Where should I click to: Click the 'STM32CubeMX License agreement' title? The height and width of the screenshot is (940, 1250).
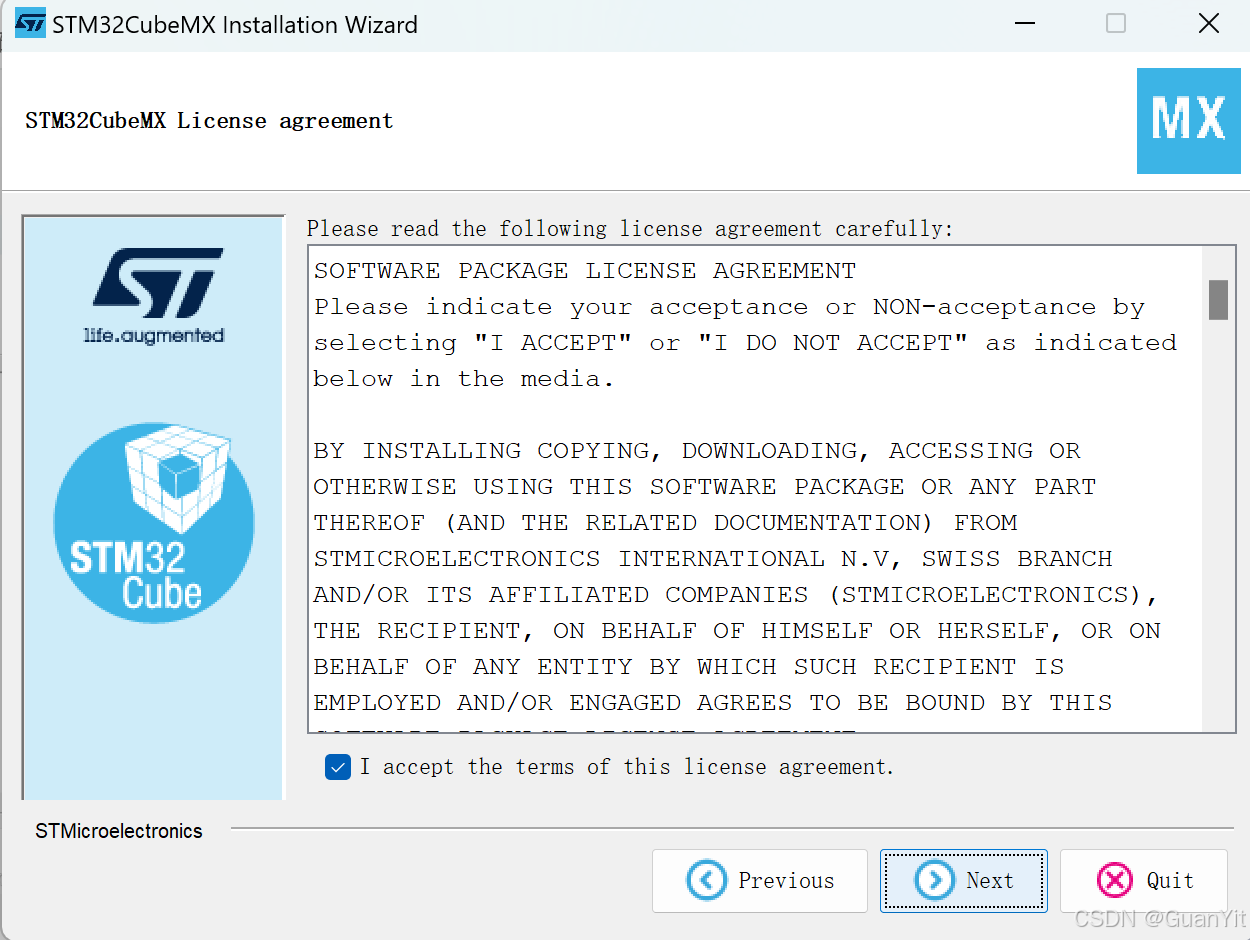coord(209,121)
